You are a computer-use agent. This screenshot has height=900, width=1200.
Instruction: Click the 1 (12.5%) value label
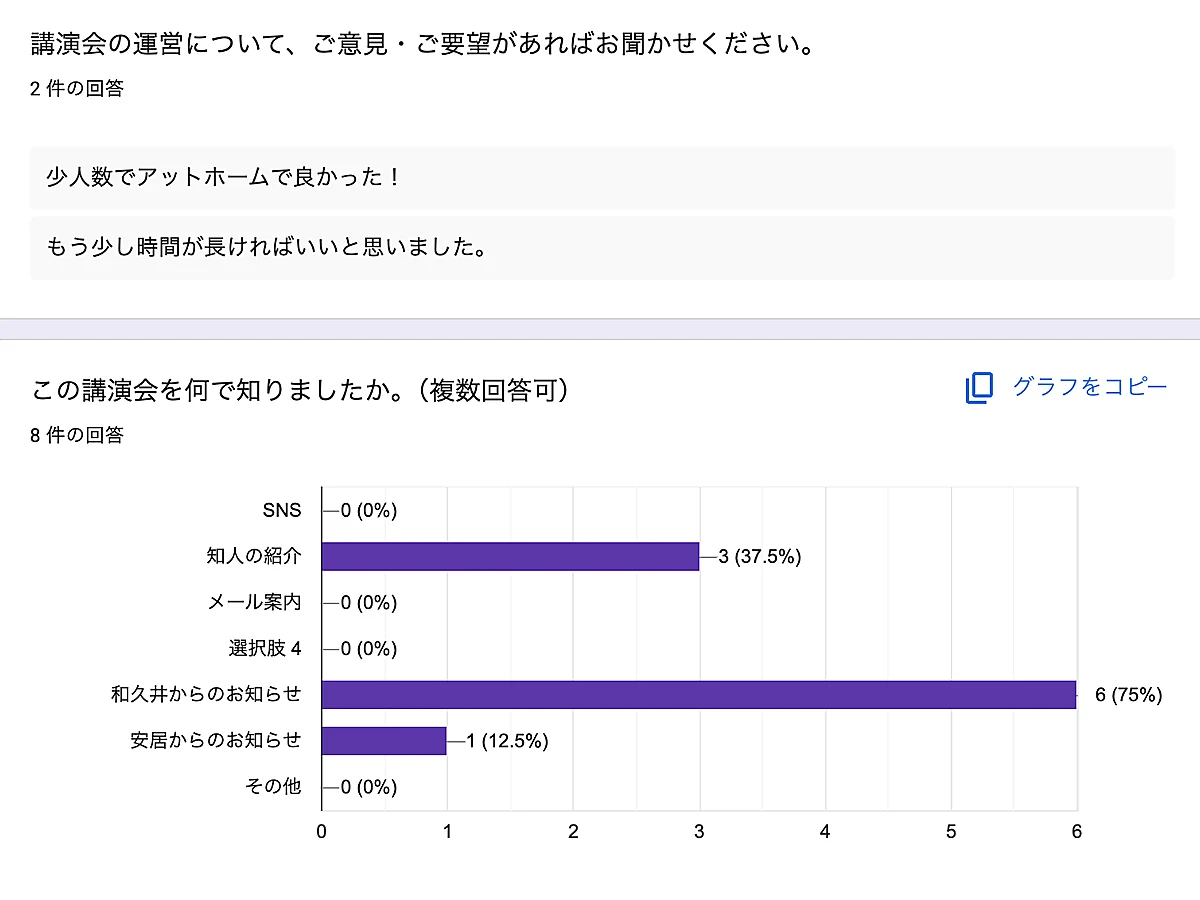507,741
